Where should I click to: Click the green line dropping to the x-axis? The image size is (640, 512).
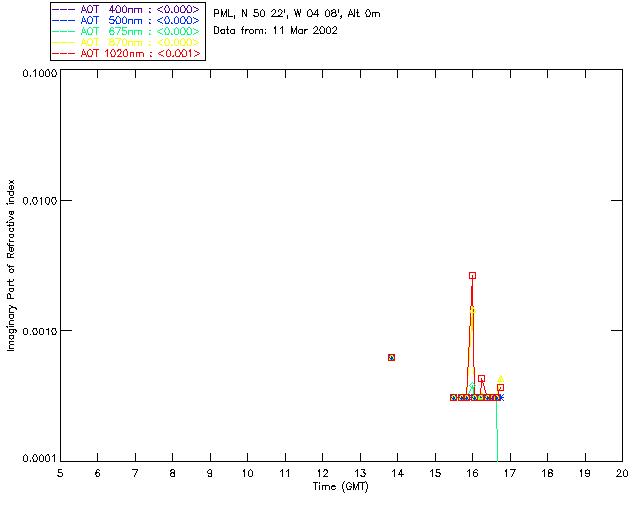(497, 431)
